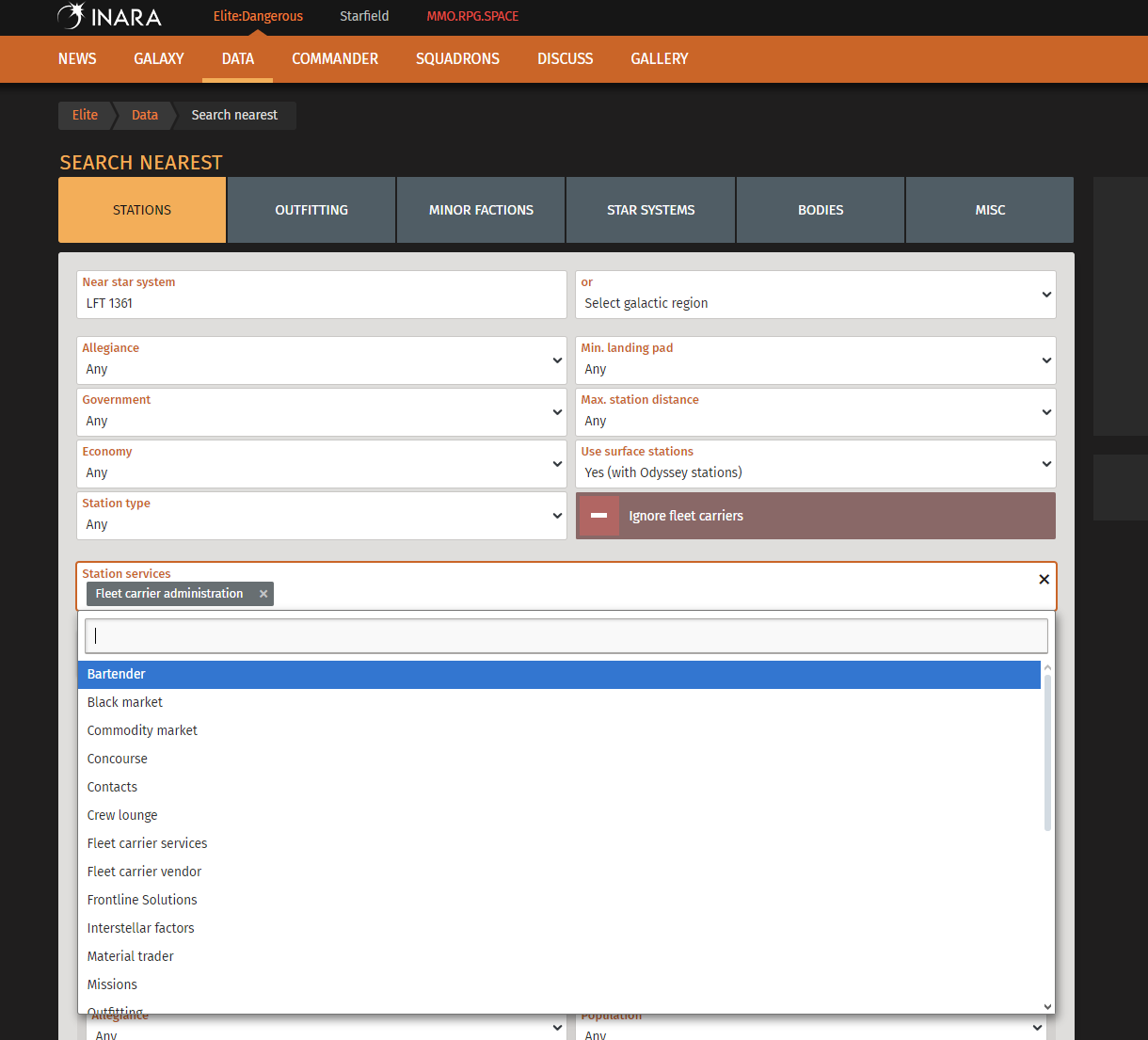
Task: Select Contacts service option
Action: point(559,787)
